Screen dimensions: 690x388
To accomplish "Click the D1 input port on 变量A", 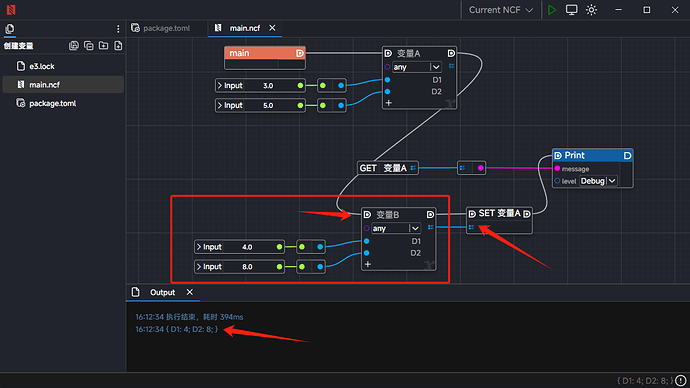I will point(387,80).
